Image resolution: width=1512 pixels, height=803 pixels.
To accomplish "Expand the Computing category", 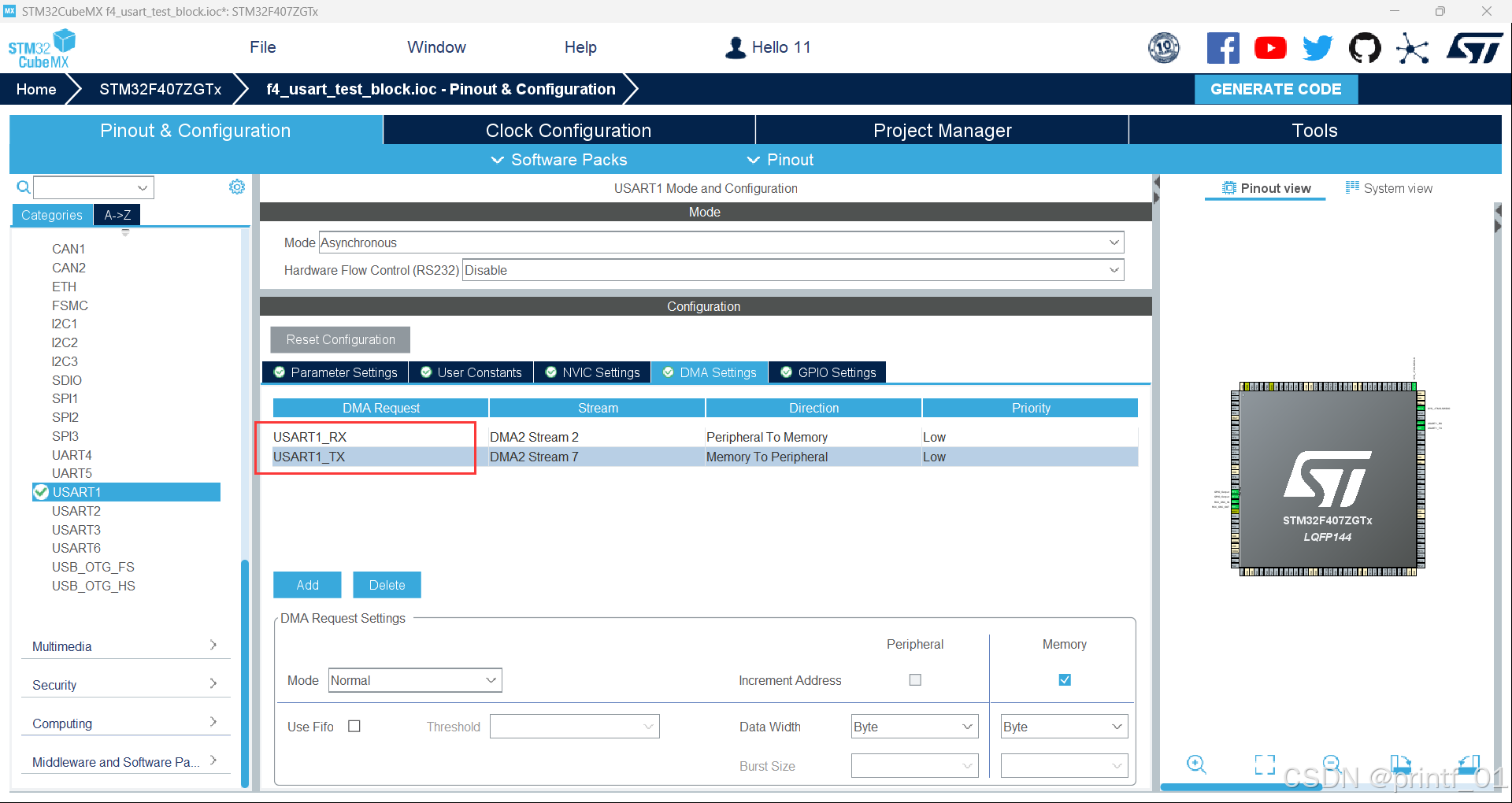I will [x=125, y=723].
